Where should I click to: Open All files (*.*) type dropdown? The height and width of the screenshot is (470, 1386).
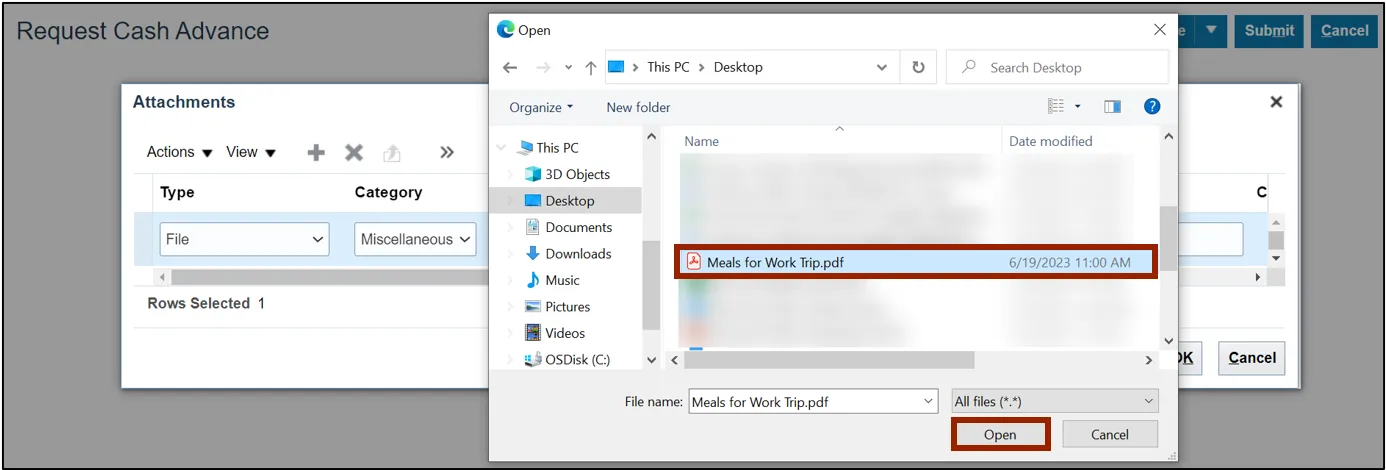click(1054, 402)
